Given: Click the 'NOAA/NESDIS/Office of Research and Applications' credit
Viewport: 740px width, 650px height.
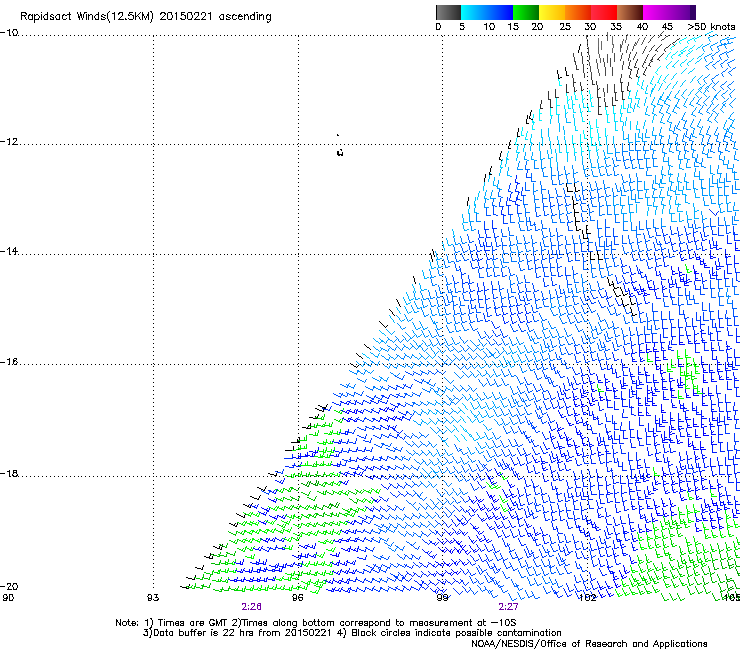Looking at the screenshot, I should pos(589,644).
